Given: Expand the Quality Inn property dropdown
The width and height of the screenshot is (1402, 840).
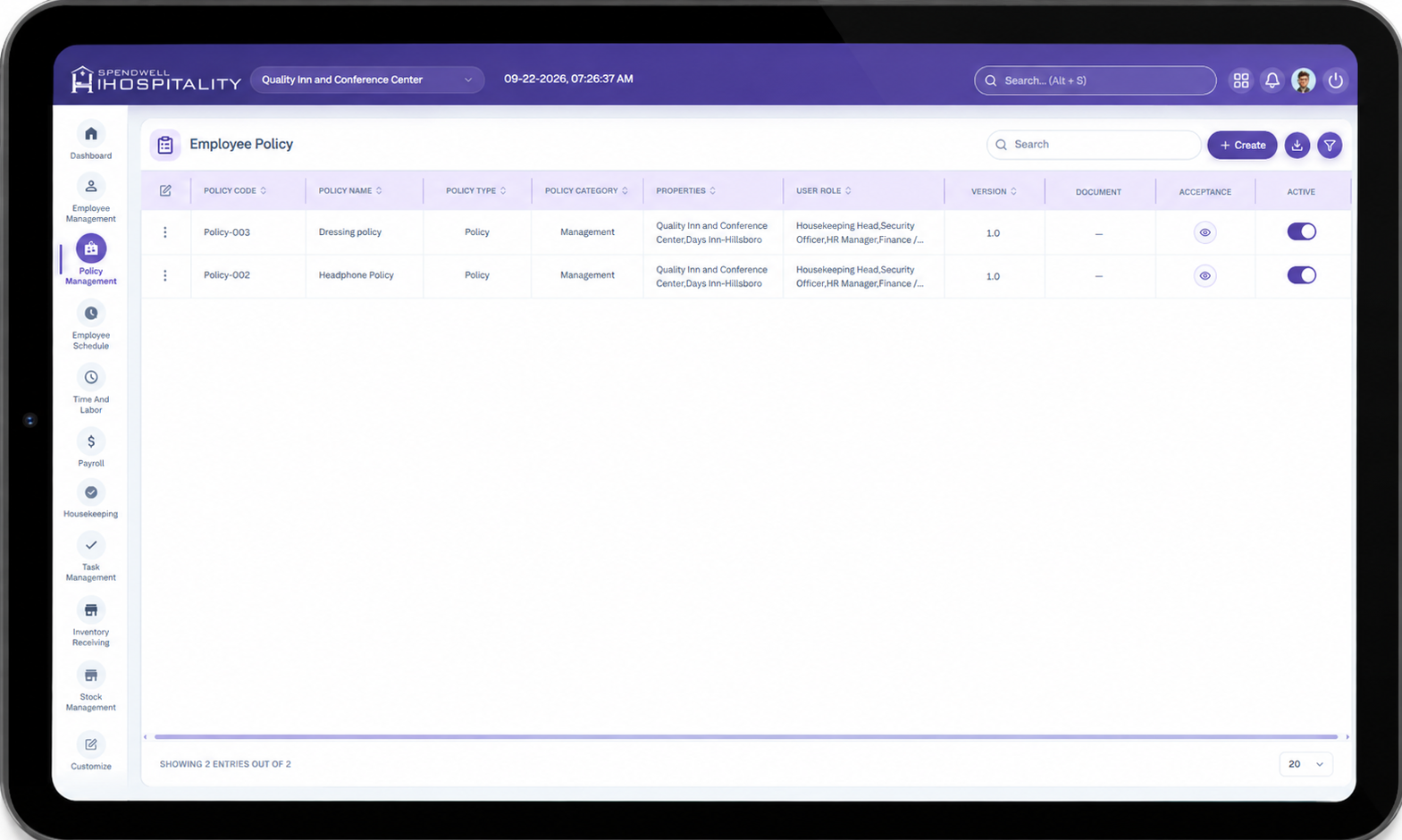Looking at the screenshot, I should pyautogui.click(x=367, y=80).
